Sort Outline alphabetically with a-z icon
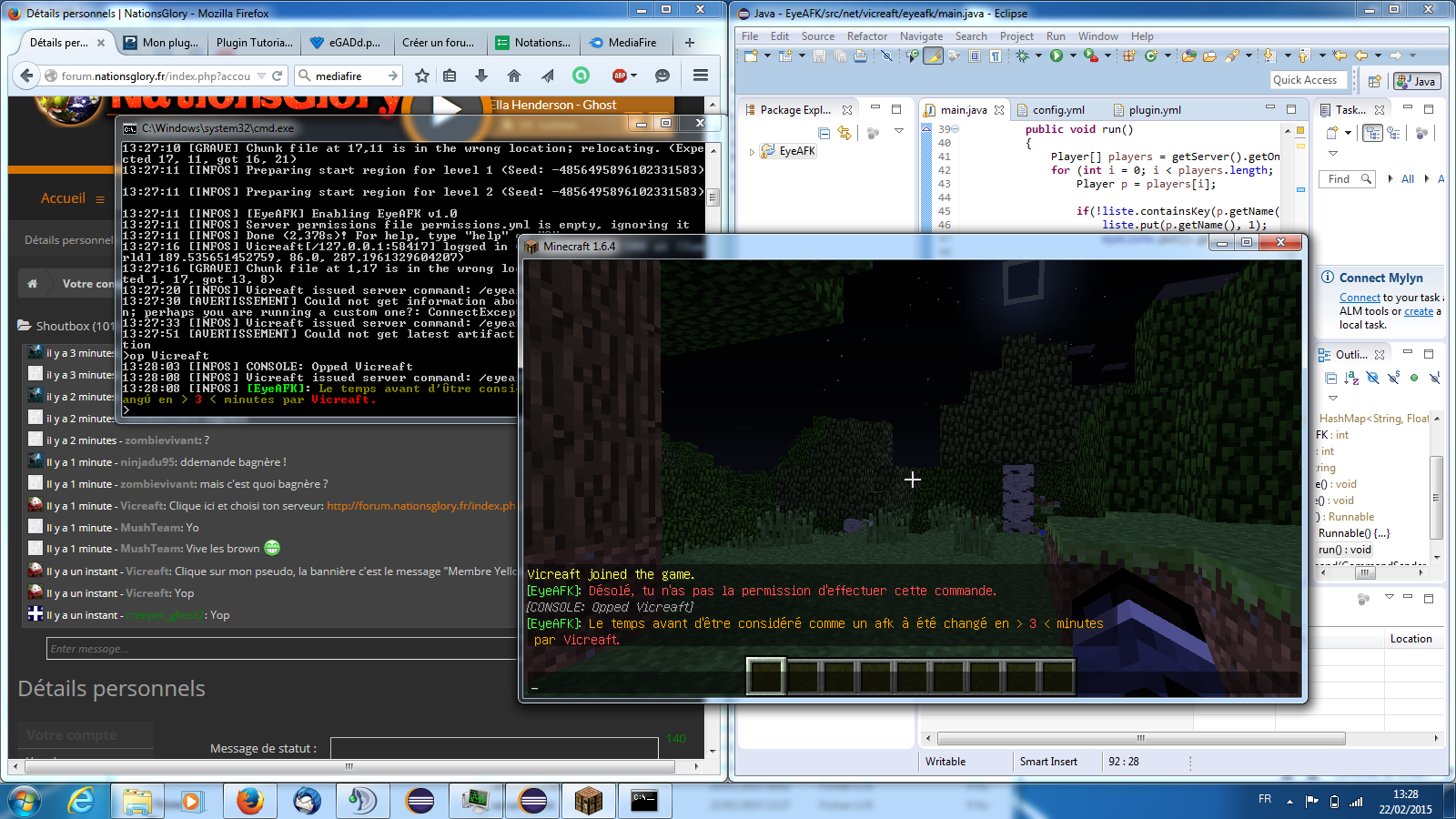 click(1351, 377)
